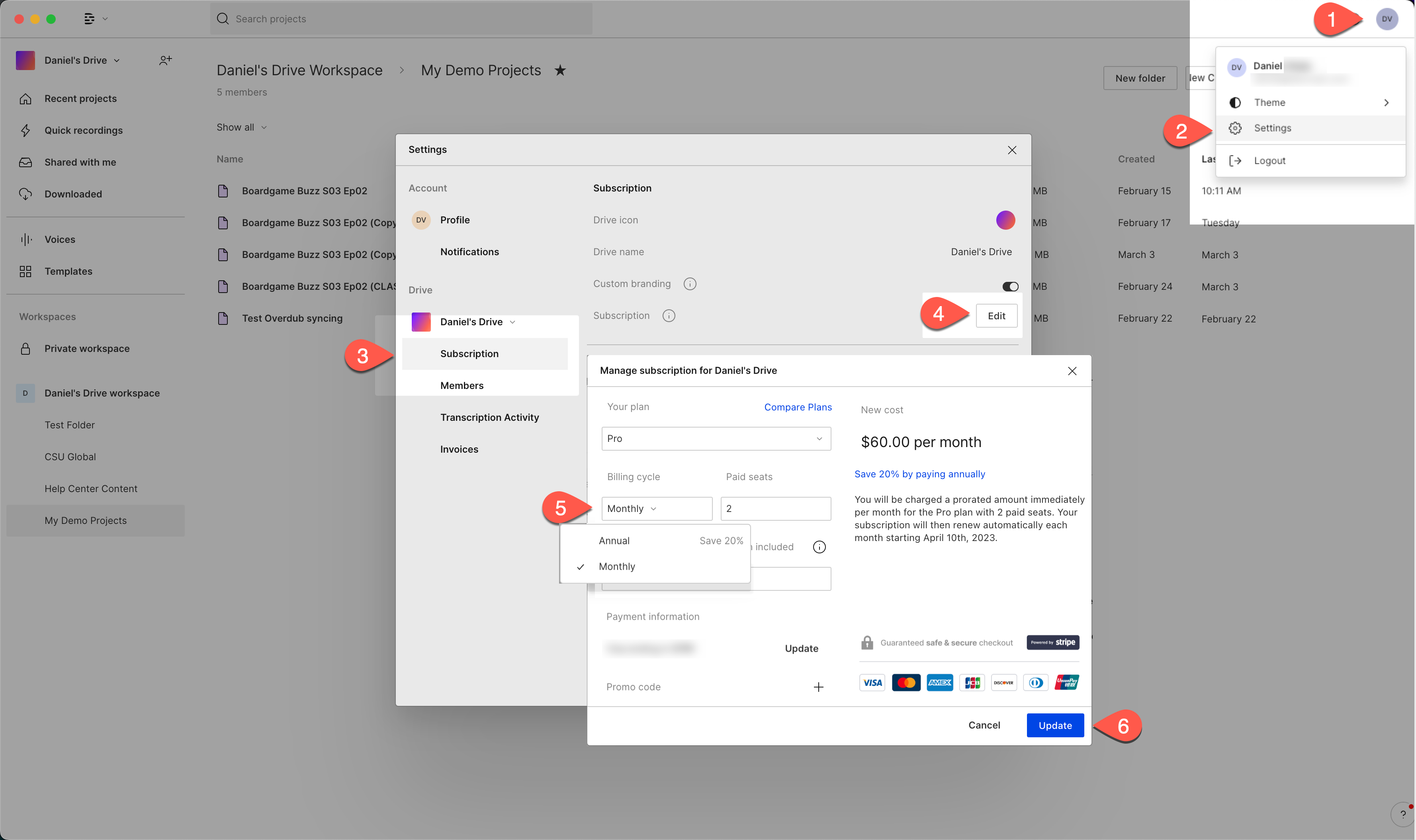Select Annual billing option

click(655, 541)
